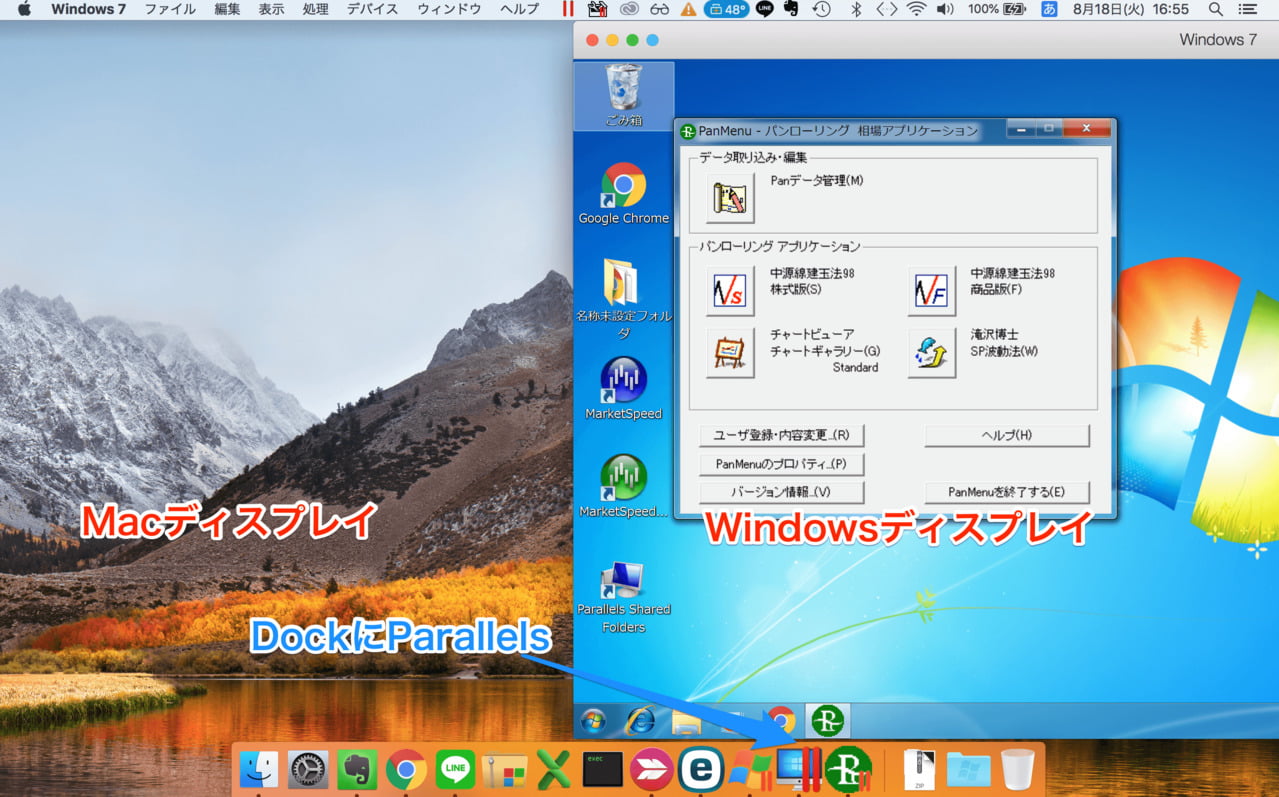1279x797 pixels.
Task: Click the ヘルプ(H) button
Action: click(1006, 435)
